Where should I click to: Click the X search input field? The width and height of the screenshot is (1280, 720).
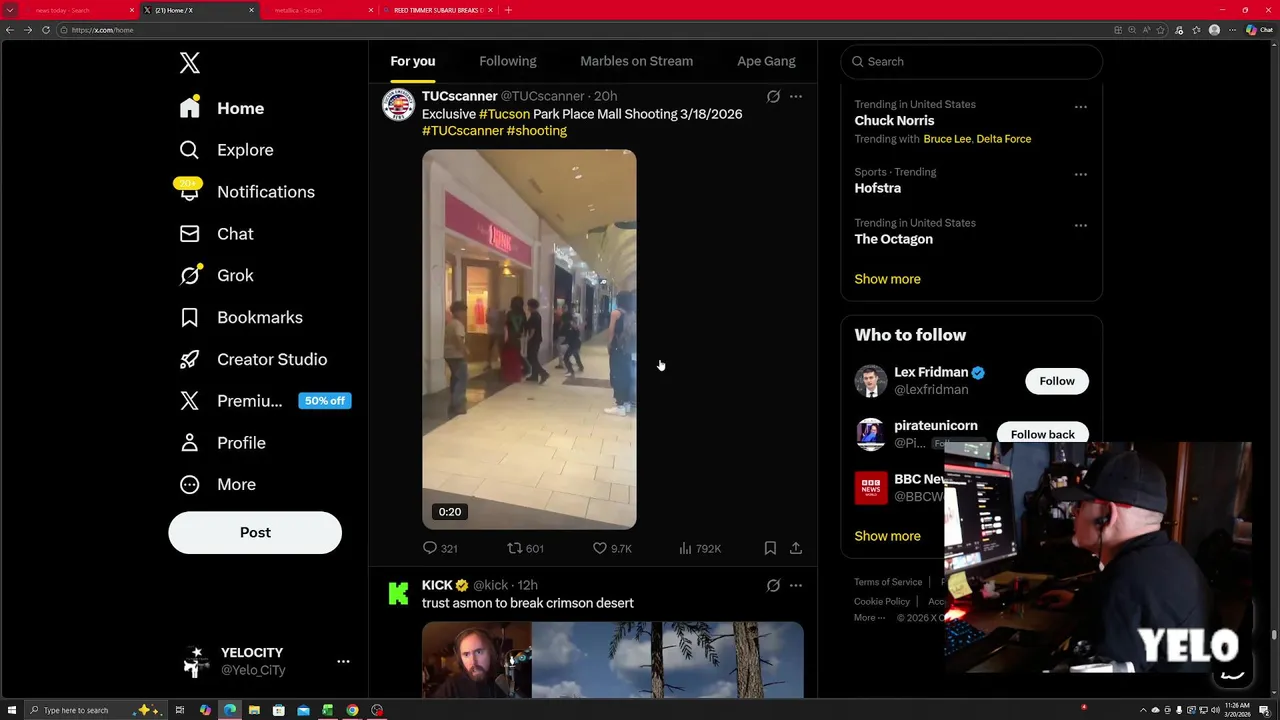[972, 61]
